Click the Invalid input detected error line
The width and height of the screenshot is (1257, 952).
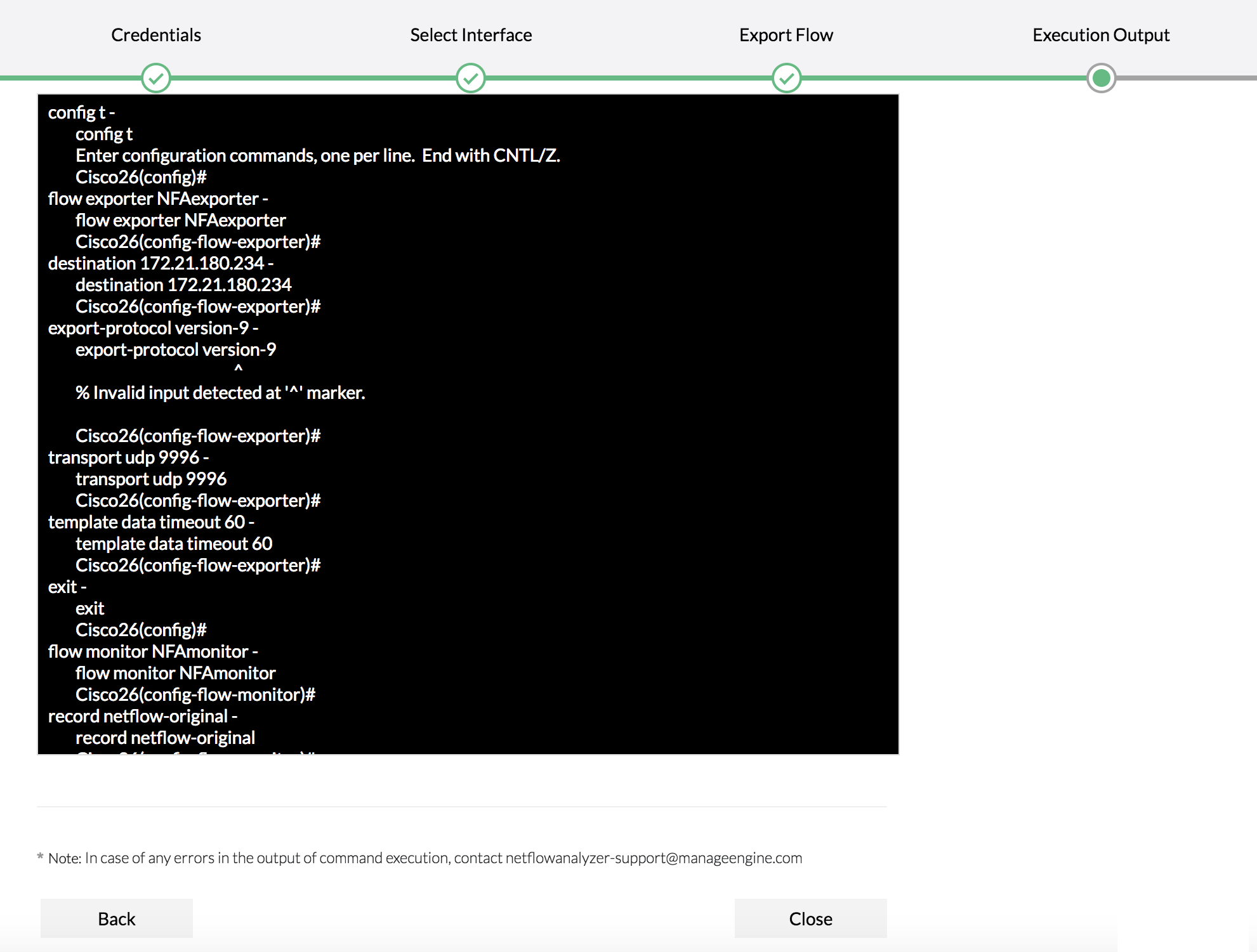pos(220,393)
